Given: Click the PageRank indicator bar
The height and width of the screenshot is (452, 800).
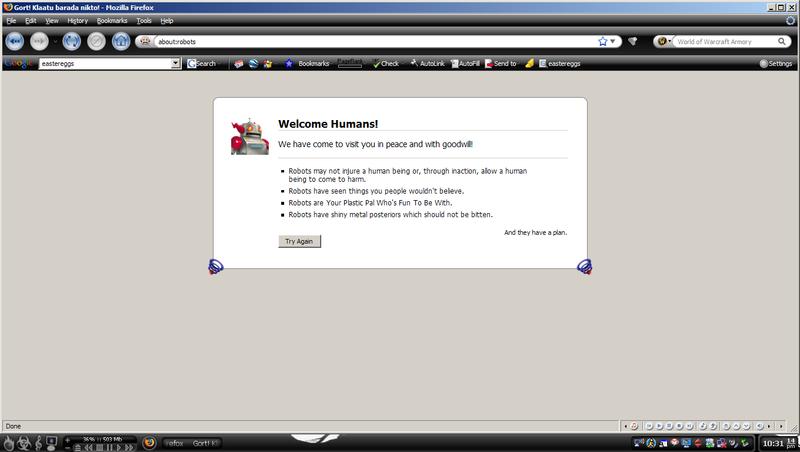Looking at the screenshot, I should click(x=350, y=63).
